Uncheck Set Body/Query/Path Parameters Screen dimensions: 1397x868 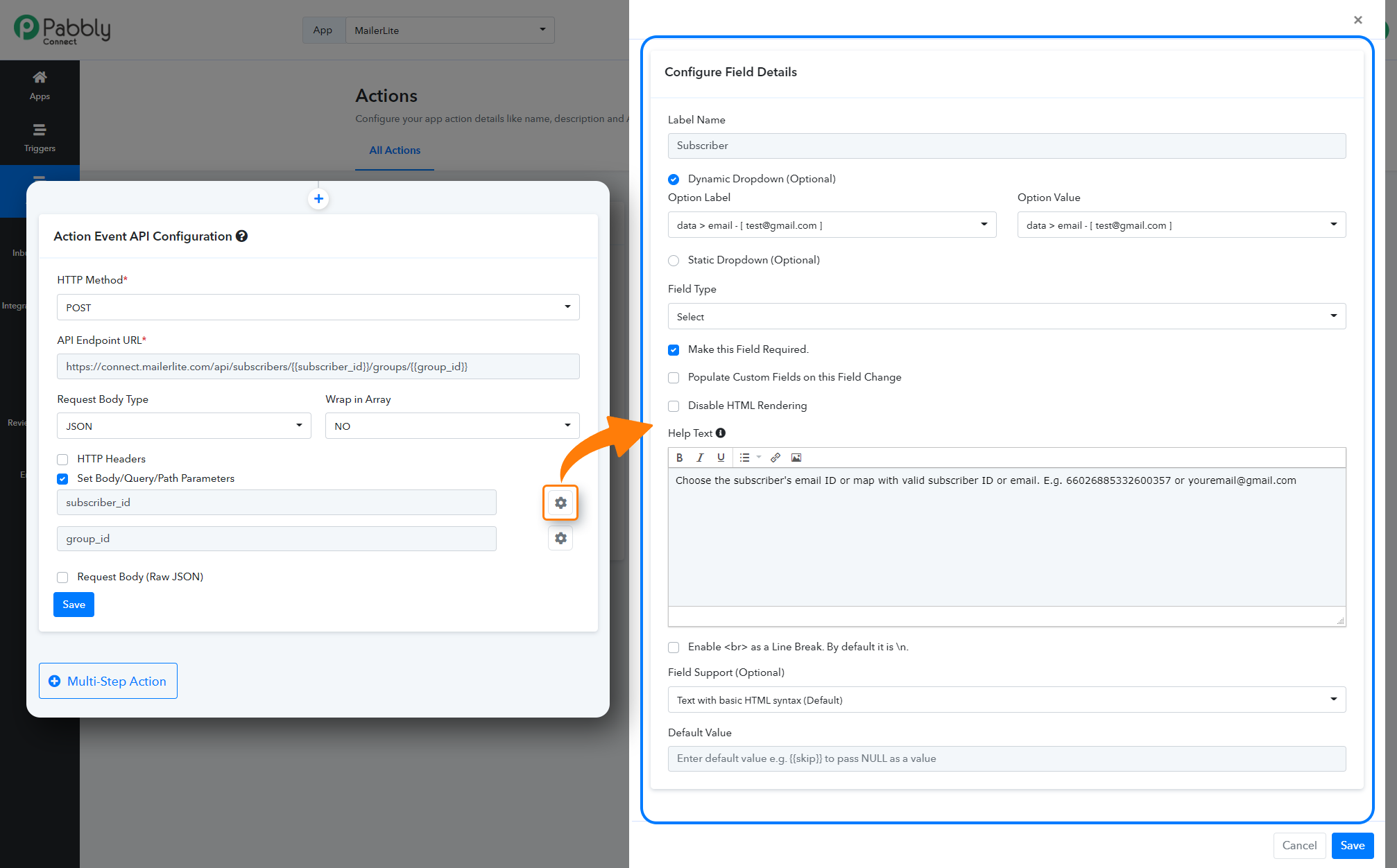(x=62, y=479)
